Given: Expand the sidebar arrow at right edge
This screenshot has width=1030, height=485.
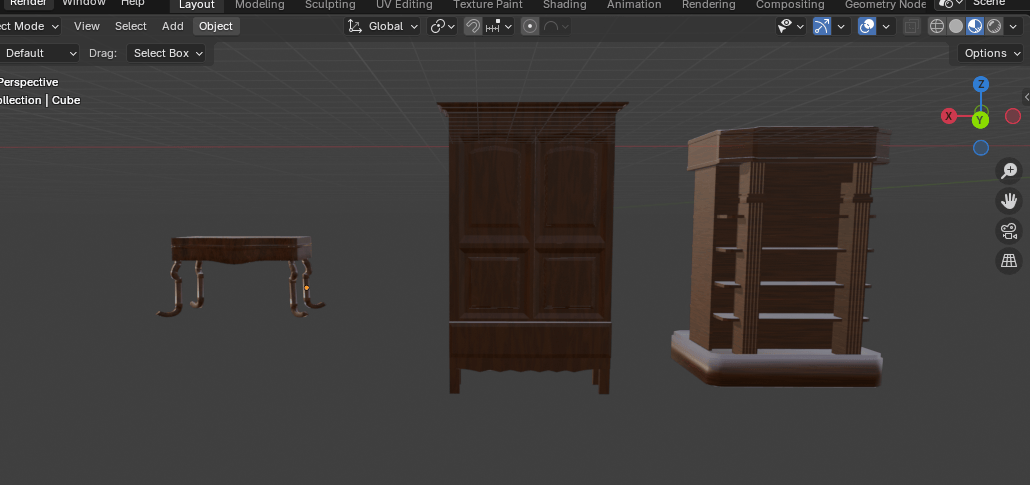Looking at the screenshot, I should pos(1026,97).
